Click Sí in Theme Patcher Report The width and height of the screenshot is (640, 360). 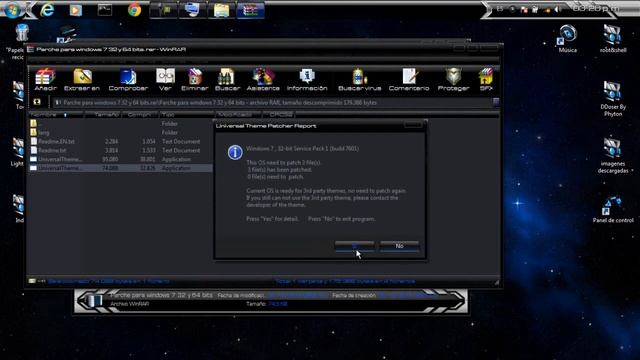(354, 246)
